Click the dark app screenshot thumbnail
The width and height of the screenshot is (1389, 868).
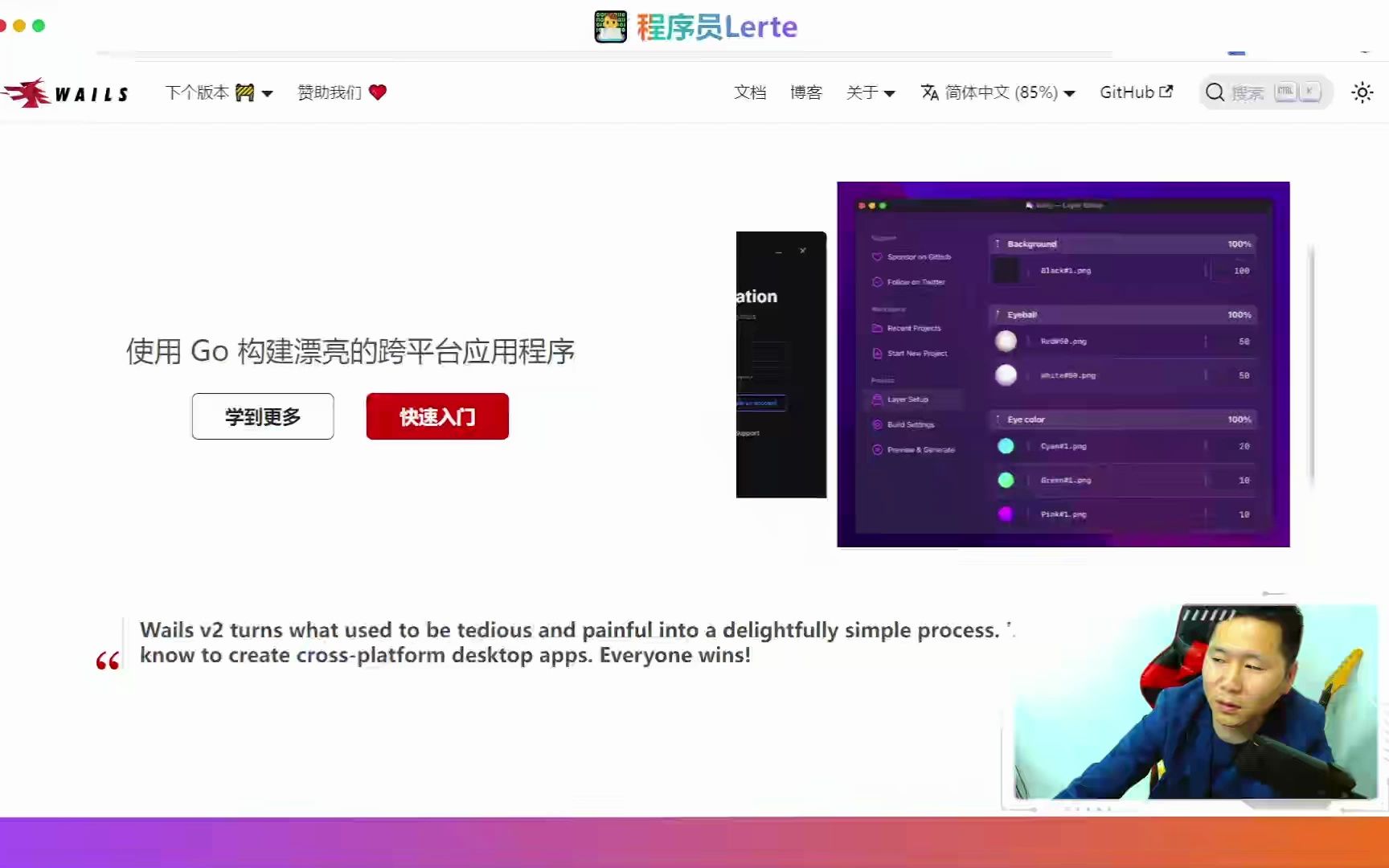coord(781,365)
